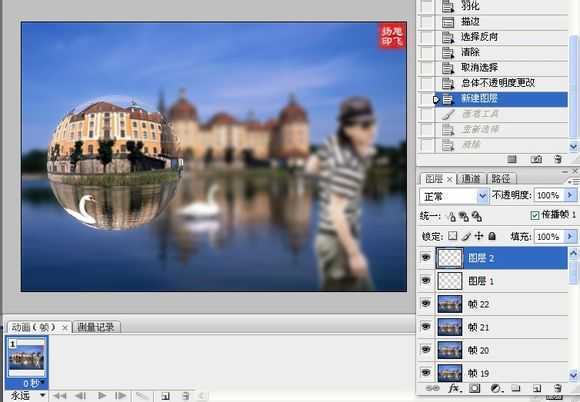The image size is (580, 402).
Task: Hide 图层 2 using its eye icon
Action: tap(426, 257)
